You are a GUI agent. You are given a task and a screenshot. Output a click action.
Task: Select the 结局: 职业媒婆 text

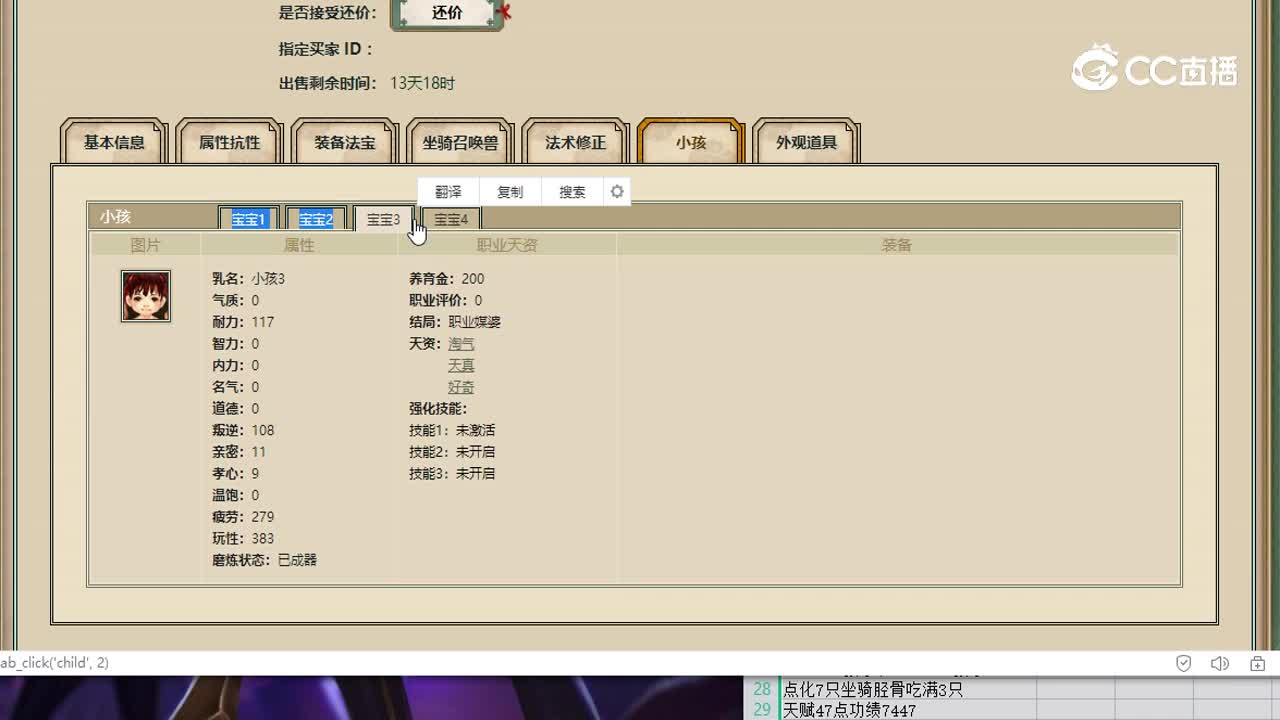click(455, 322)
